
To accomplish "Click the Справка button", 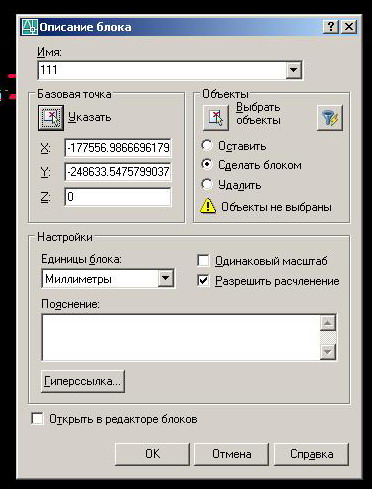I will click(x=311, y=454).
